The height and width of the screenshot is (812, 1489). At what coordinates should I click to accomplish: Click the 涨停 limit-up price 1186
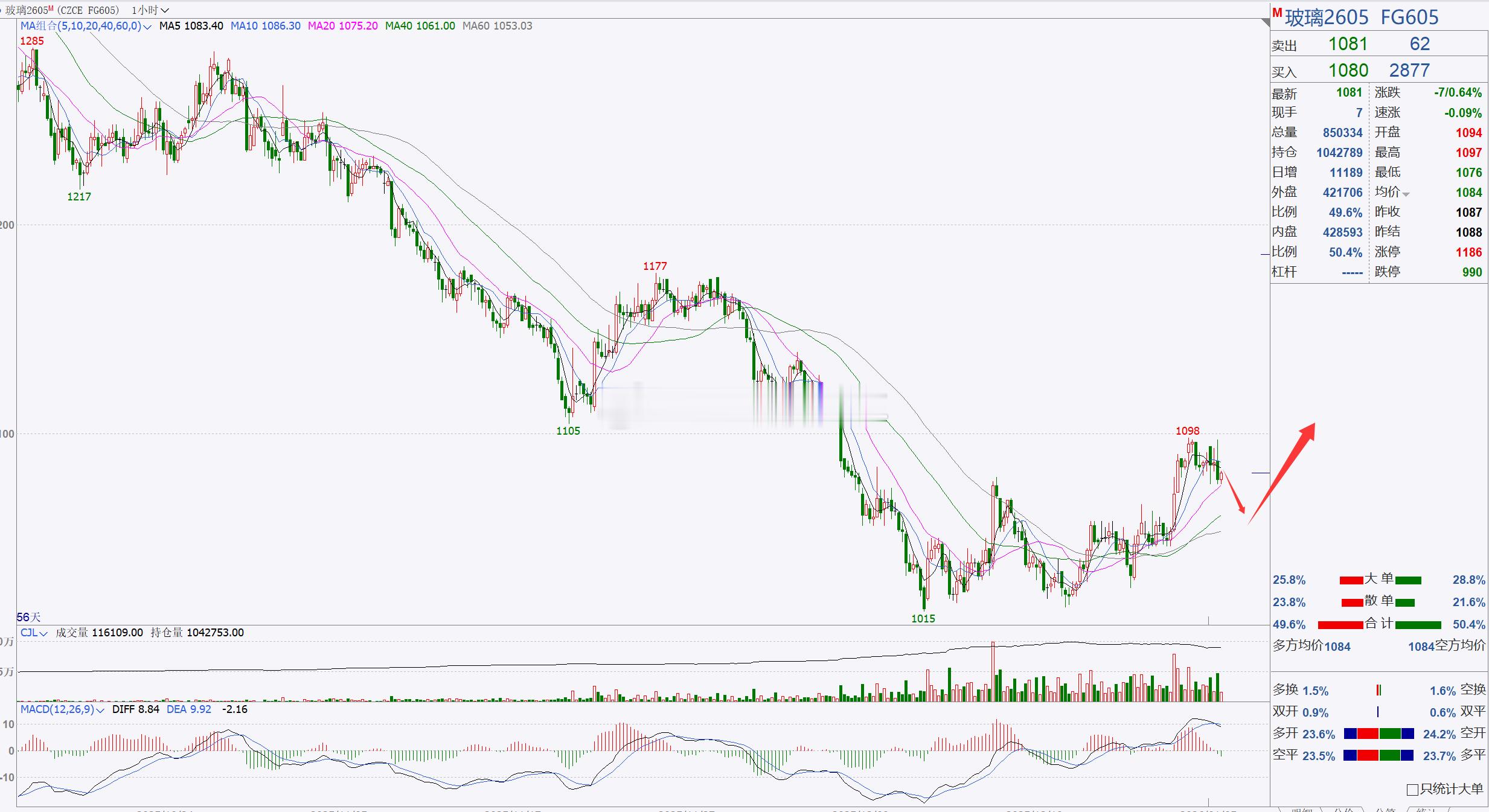(1468, 252)
